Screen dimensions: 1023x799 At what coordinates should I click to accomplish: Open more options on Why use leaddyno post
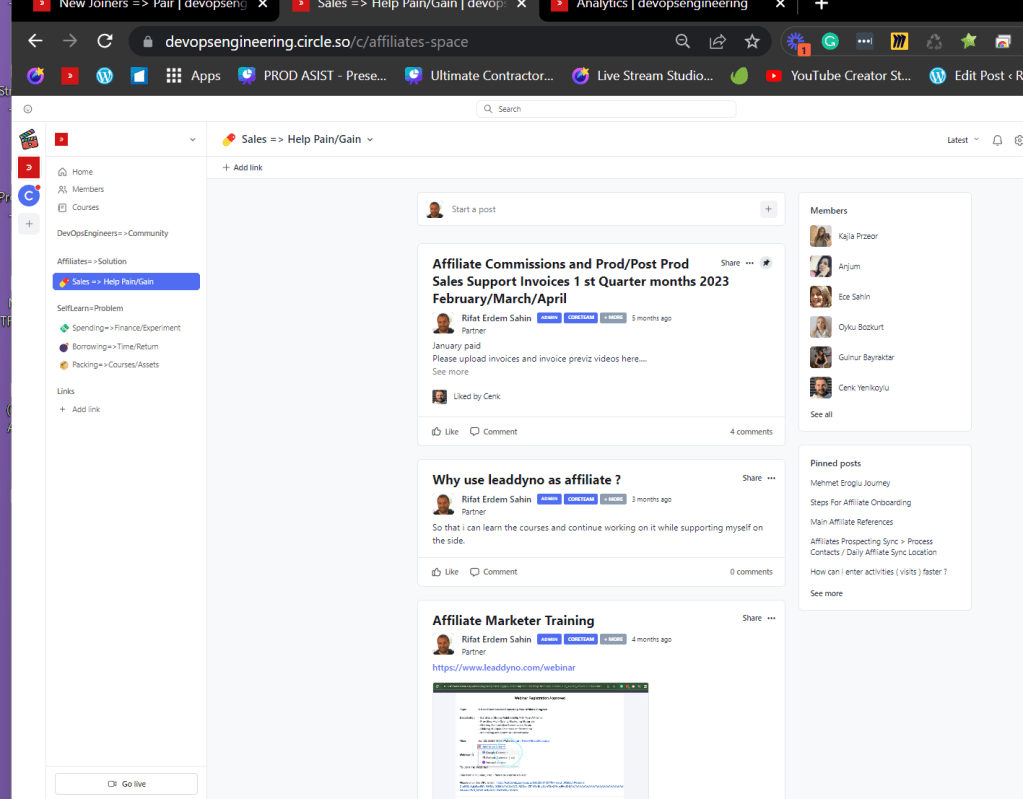coord(771,478)
